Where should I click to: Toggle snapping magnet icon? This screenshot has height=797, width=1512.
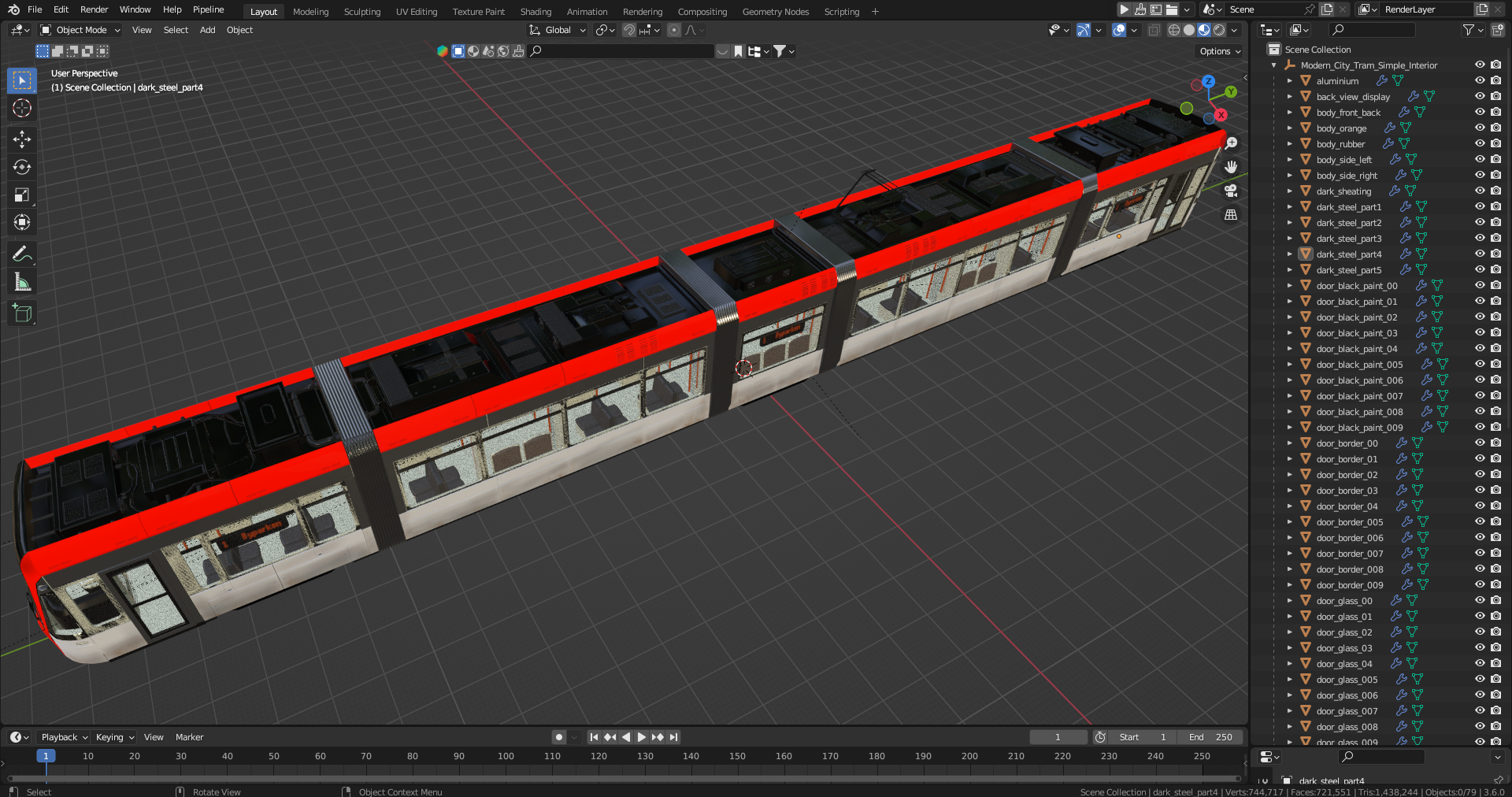pyautogui.click(x=629, y=30)
